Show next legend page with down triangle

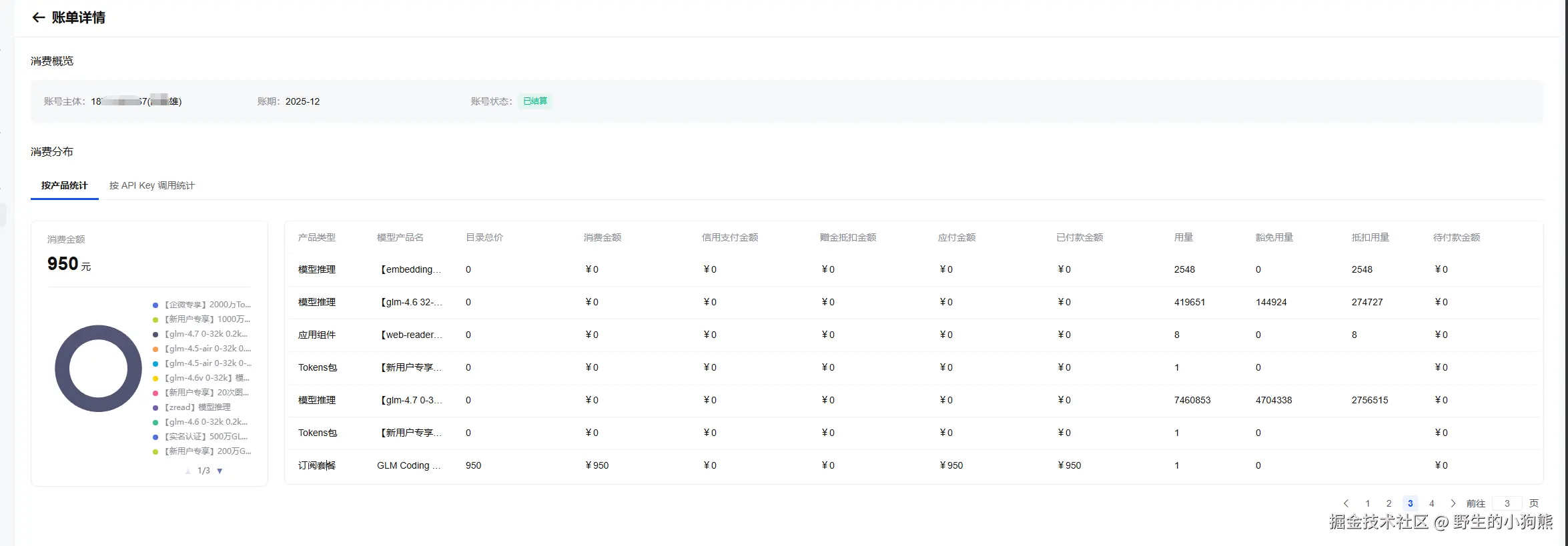(x=220, y=471)
